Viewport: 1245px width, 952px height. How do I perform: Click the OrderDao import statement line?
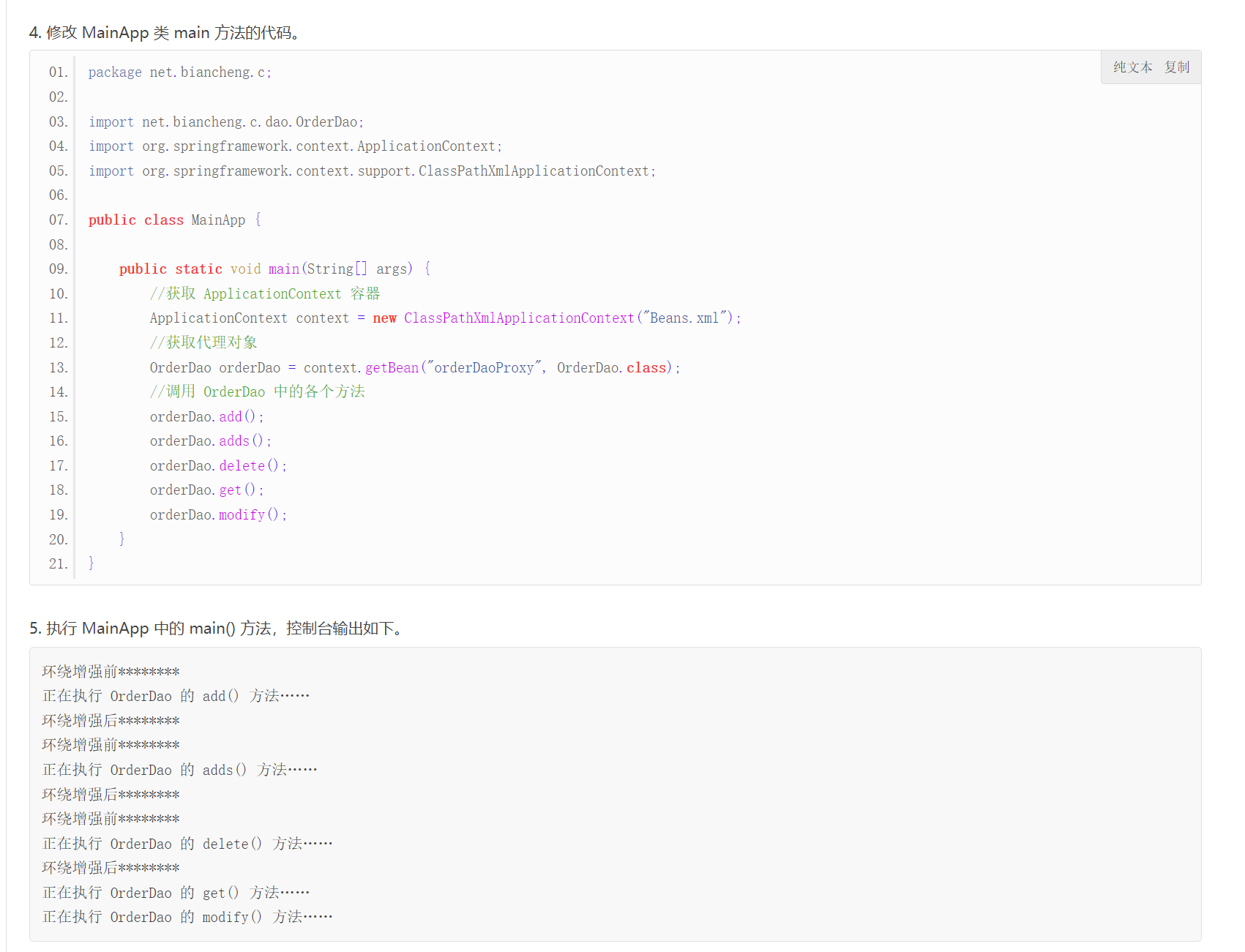(226, 122)
